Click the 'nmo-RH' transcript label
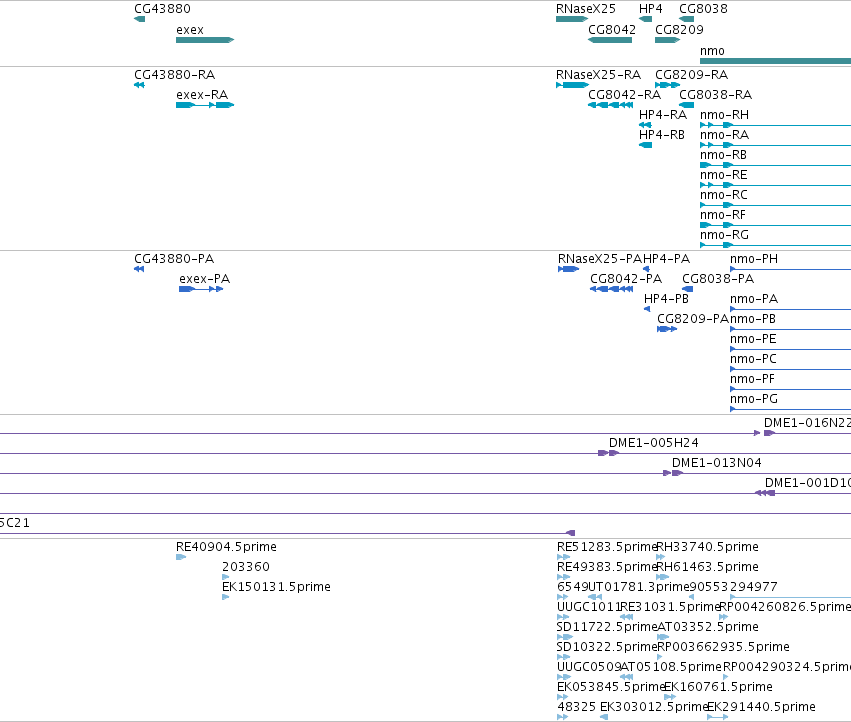Screen dimensions: 851x722 (724, 115)
